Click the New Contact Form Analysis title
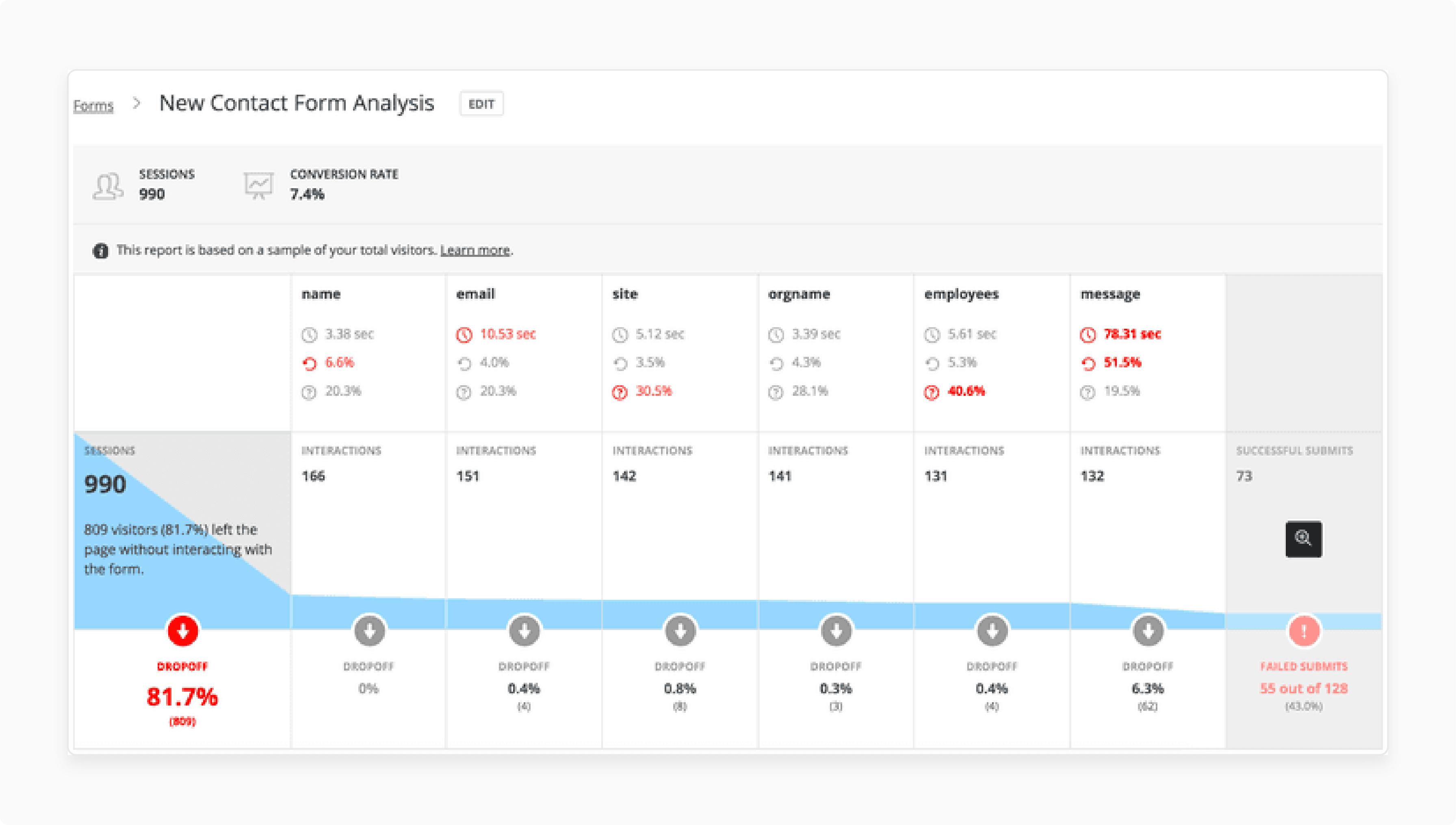 tap(297, 103)
